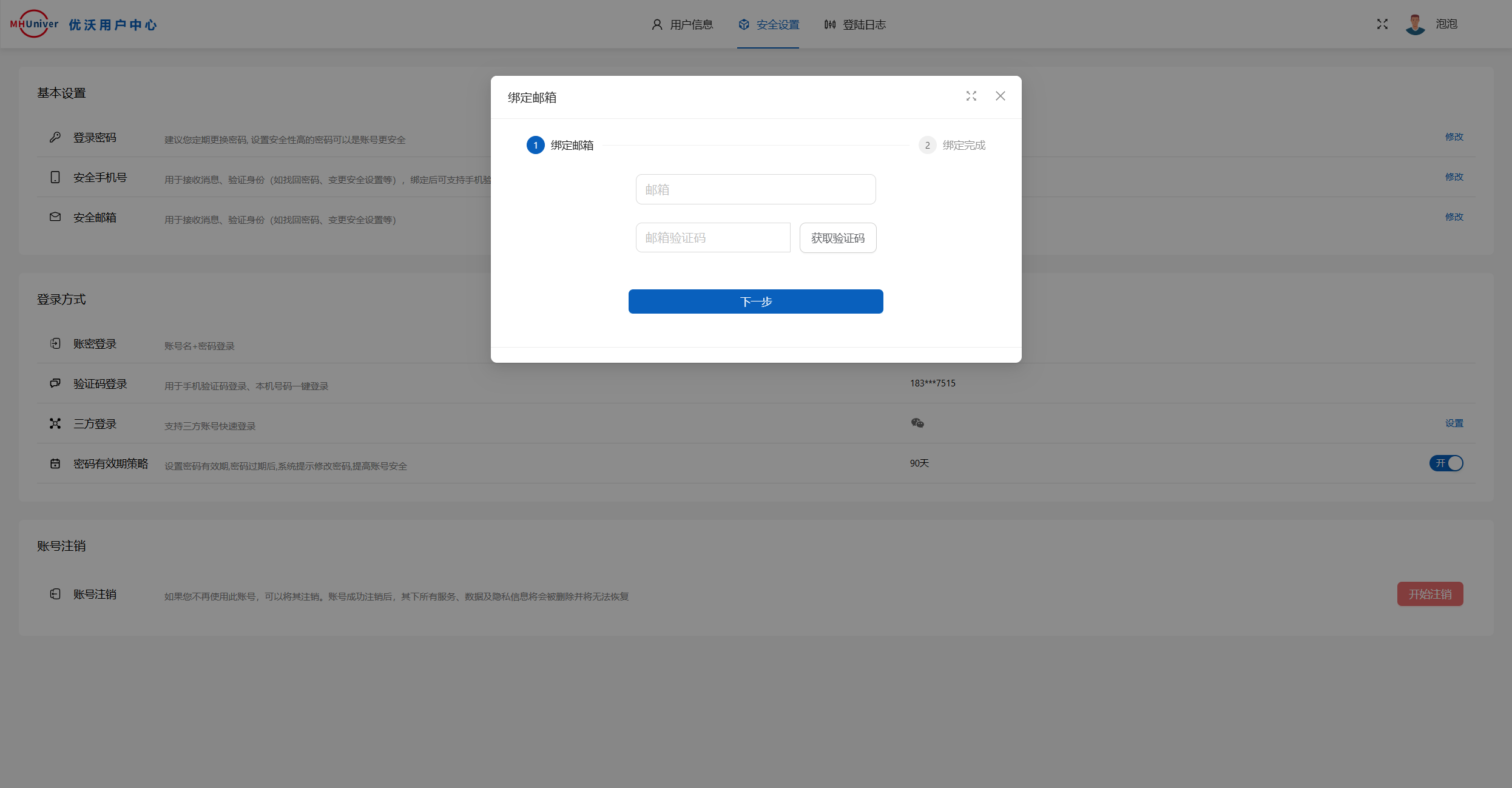
Task: Click the 泡泡 user avatar
Action: pos(1416,24)
